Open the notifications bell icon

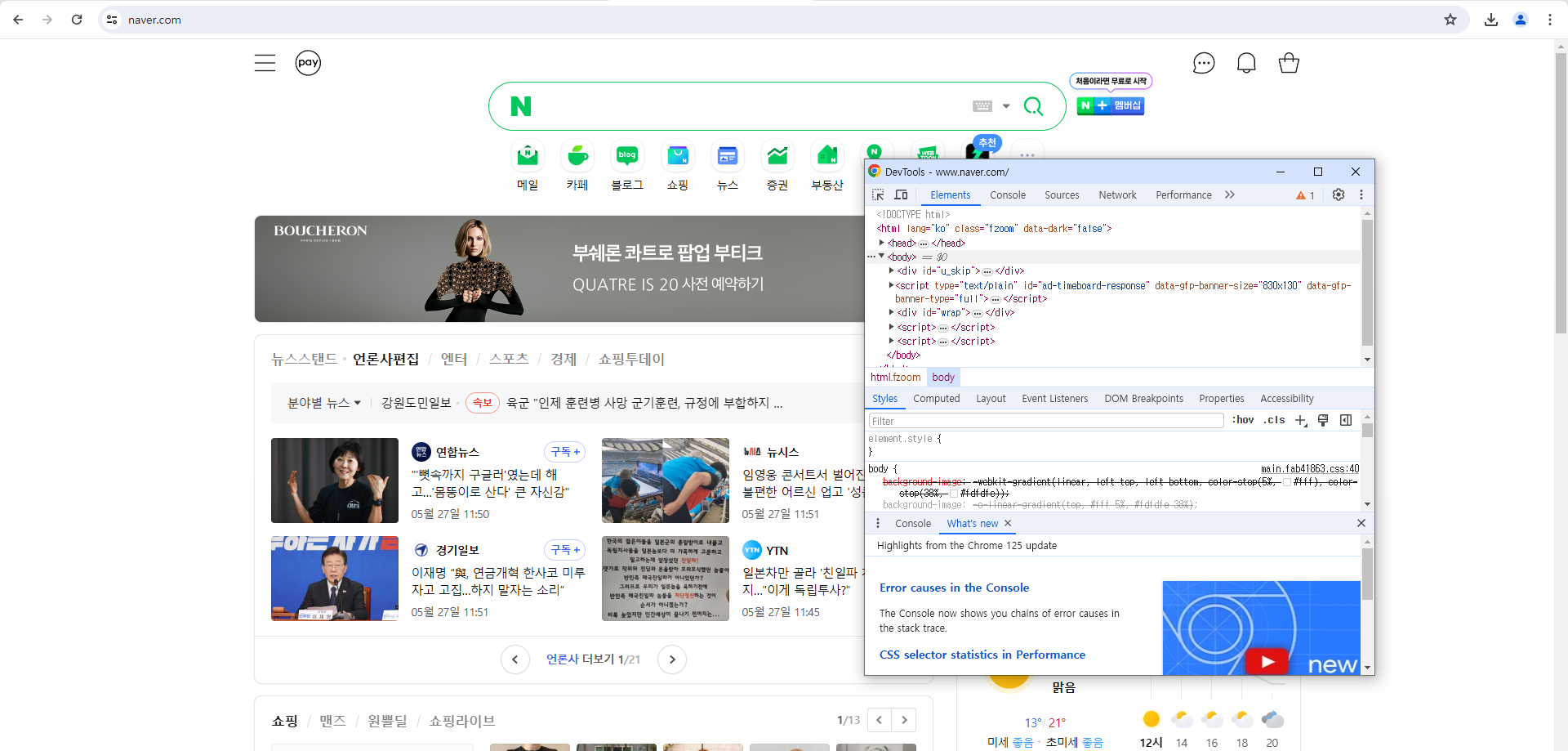pyautogui.click(x=1246, y=63)
